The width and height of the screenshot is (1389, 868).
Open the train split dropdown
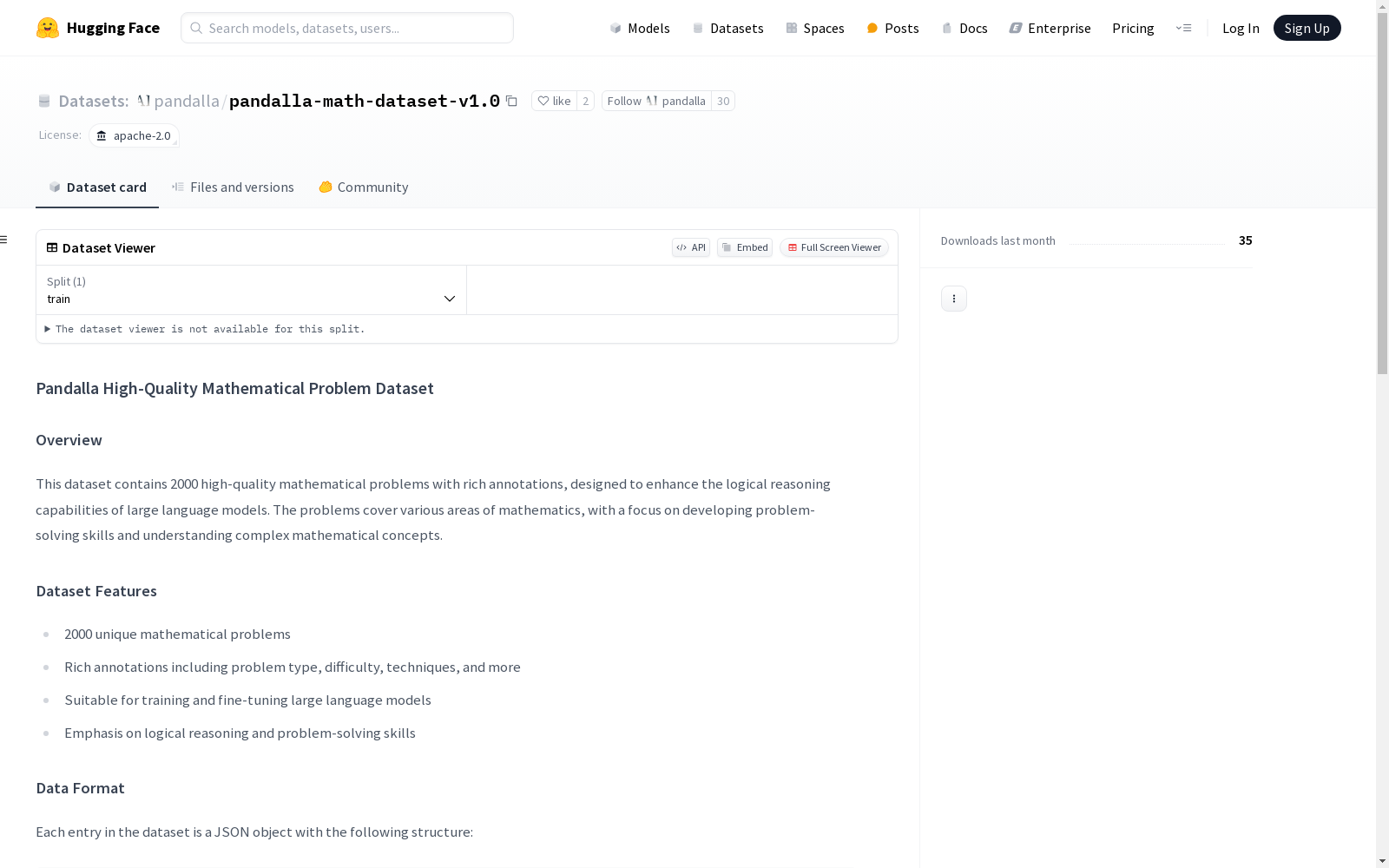point(251,290)
